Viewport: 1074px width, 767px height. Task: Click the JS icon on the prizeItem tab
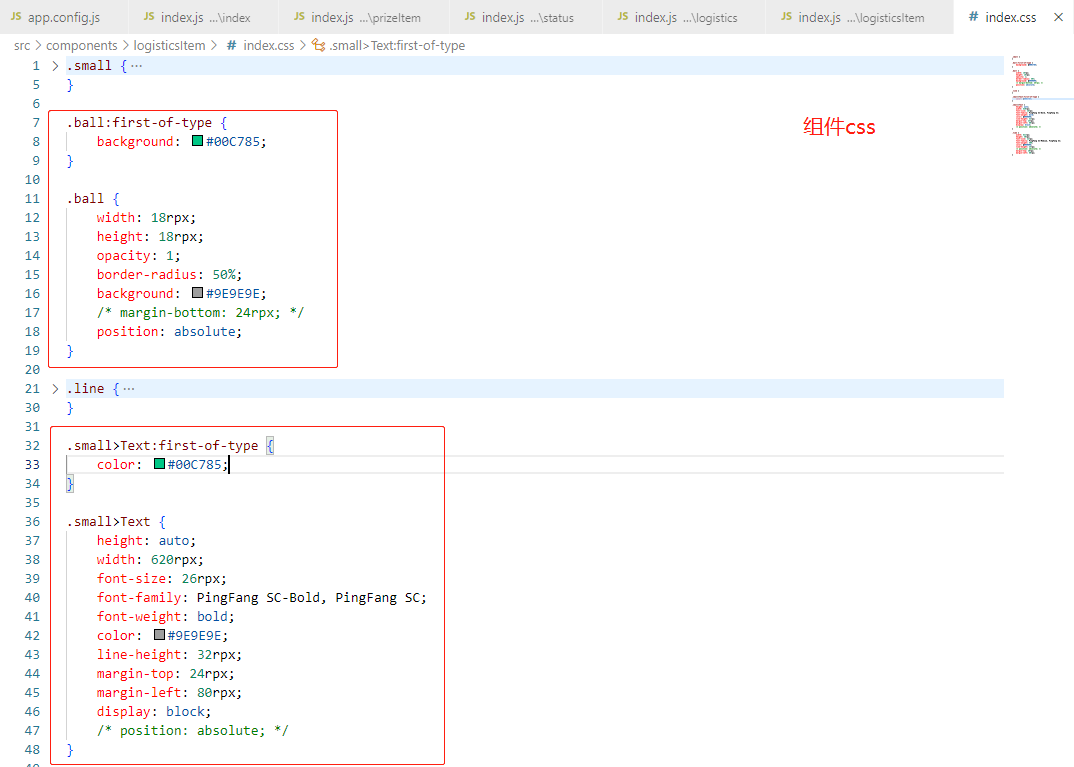(299, 16)
